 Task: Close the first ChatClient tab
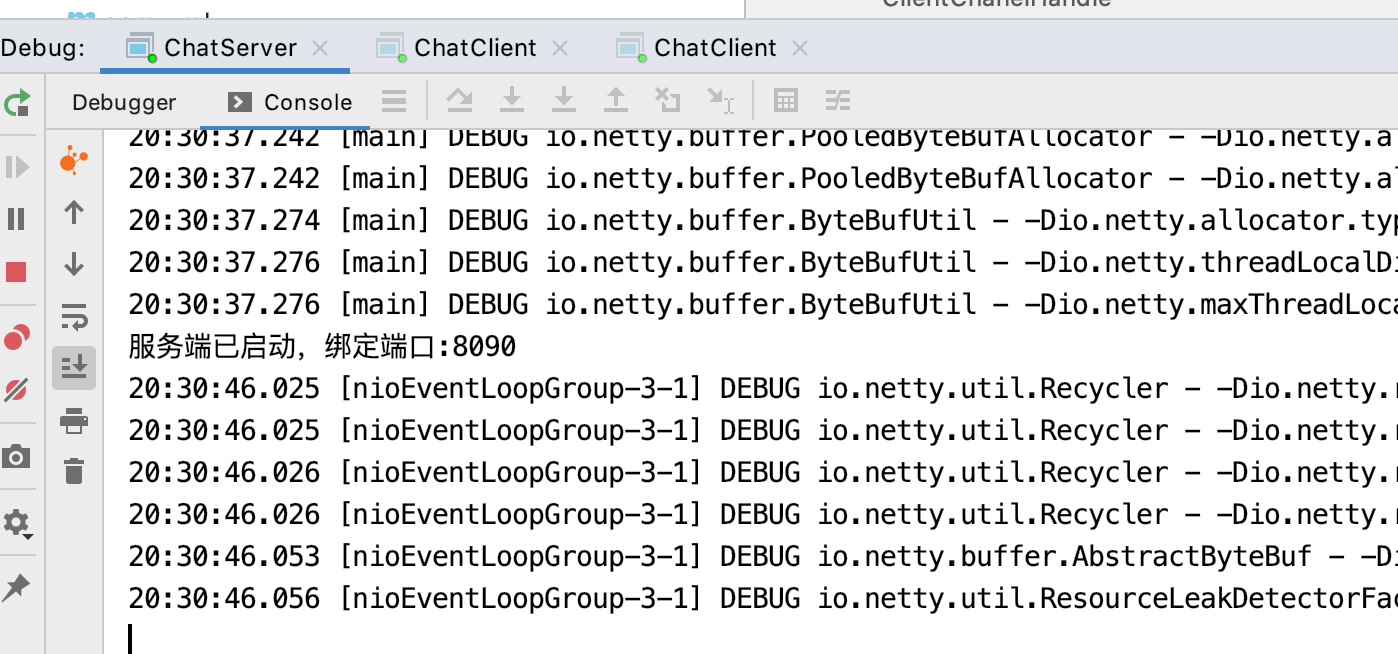tap(560, 47)
